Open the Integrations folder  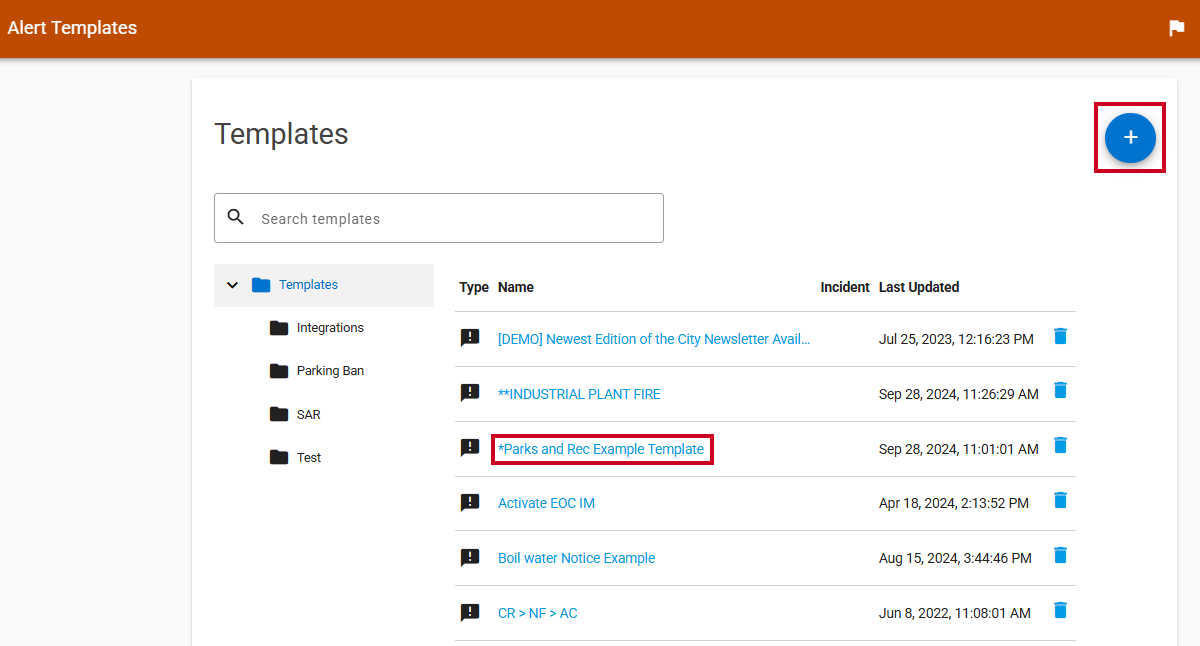point(330,328)
